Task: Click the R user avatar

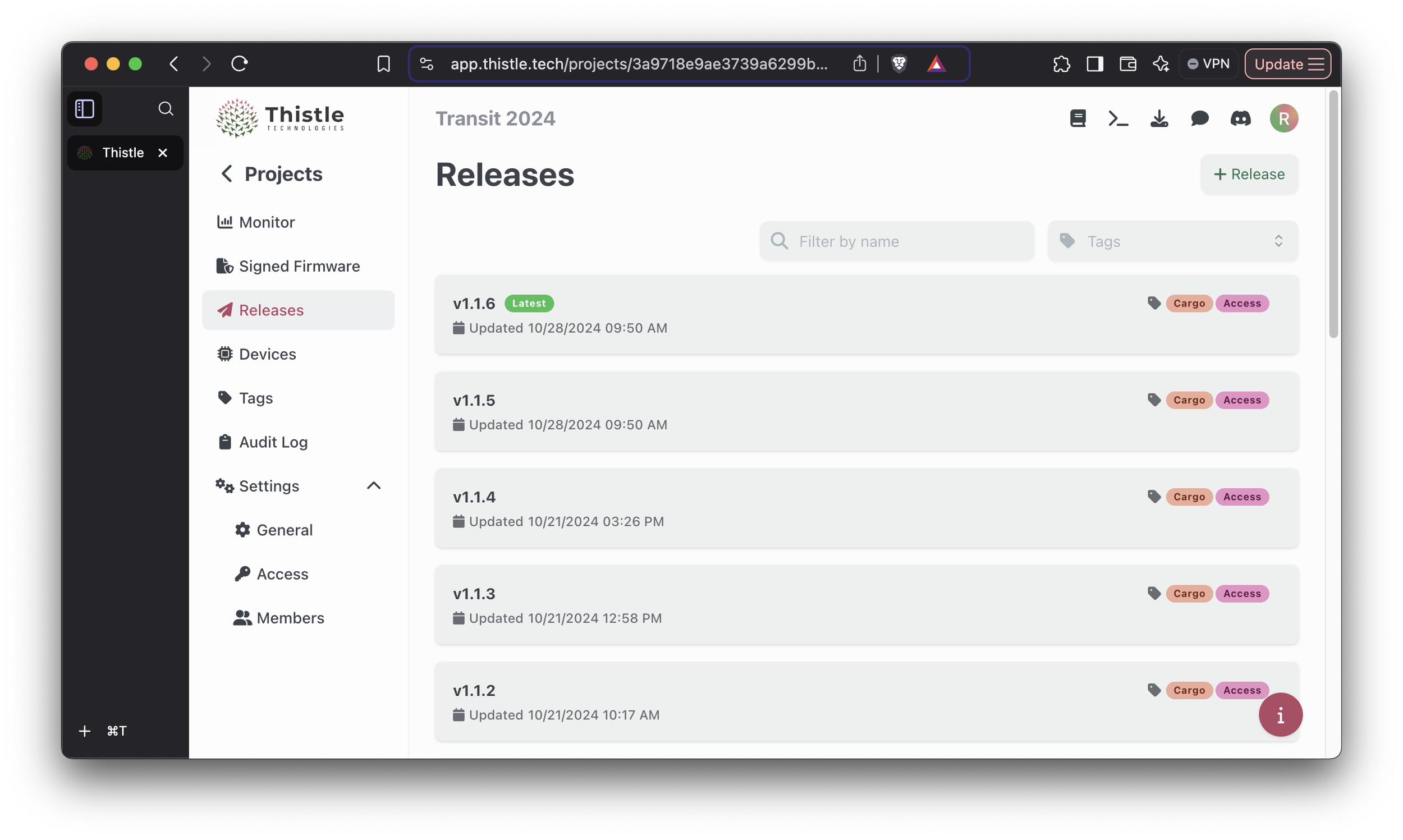Action: 1283,118
